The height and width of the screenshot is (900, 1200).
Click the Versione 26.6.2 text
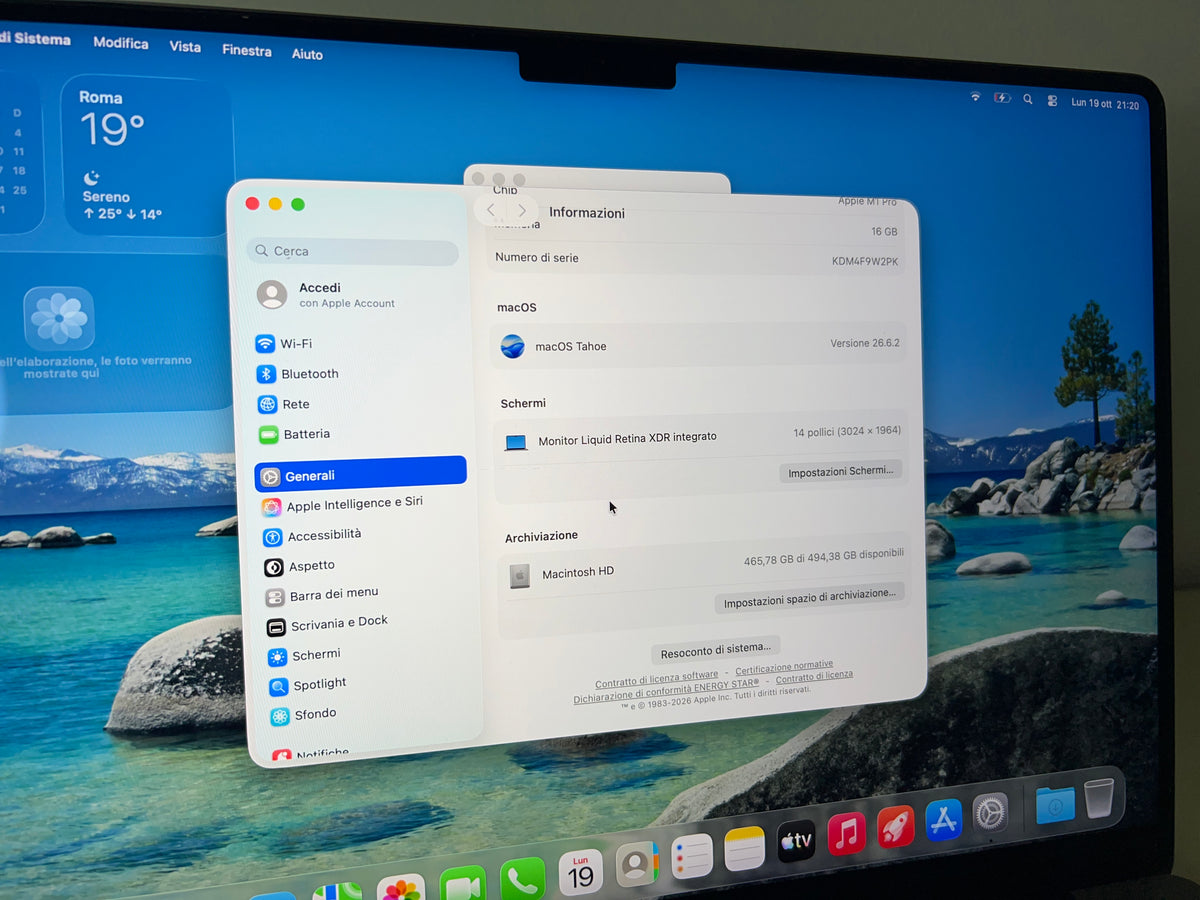tap(865, 343)
